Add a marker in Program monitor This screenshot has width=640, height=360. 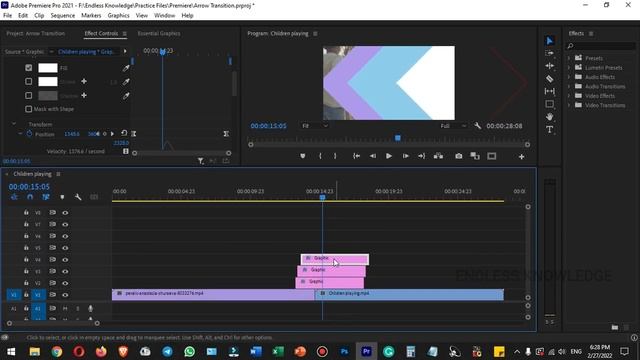[x=302, y=156]
